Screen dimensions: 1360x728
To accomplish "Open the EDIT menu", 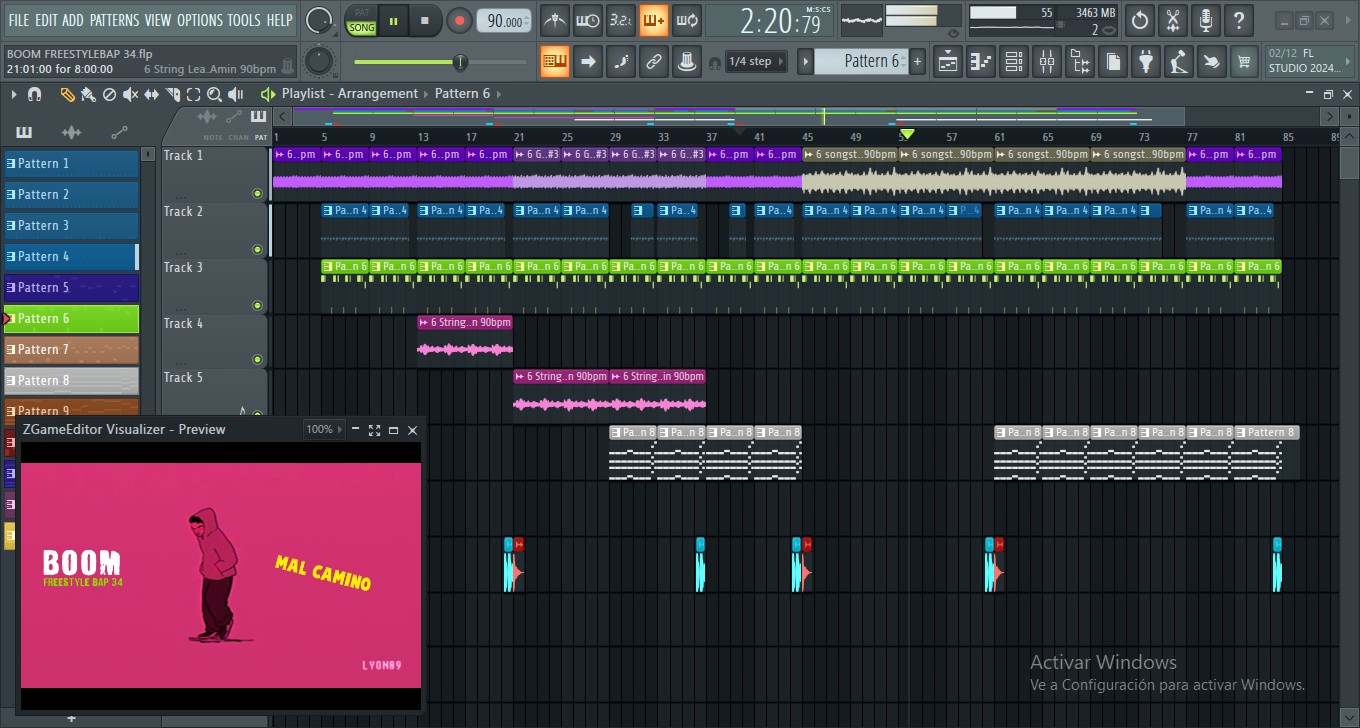I will [46, 20].
